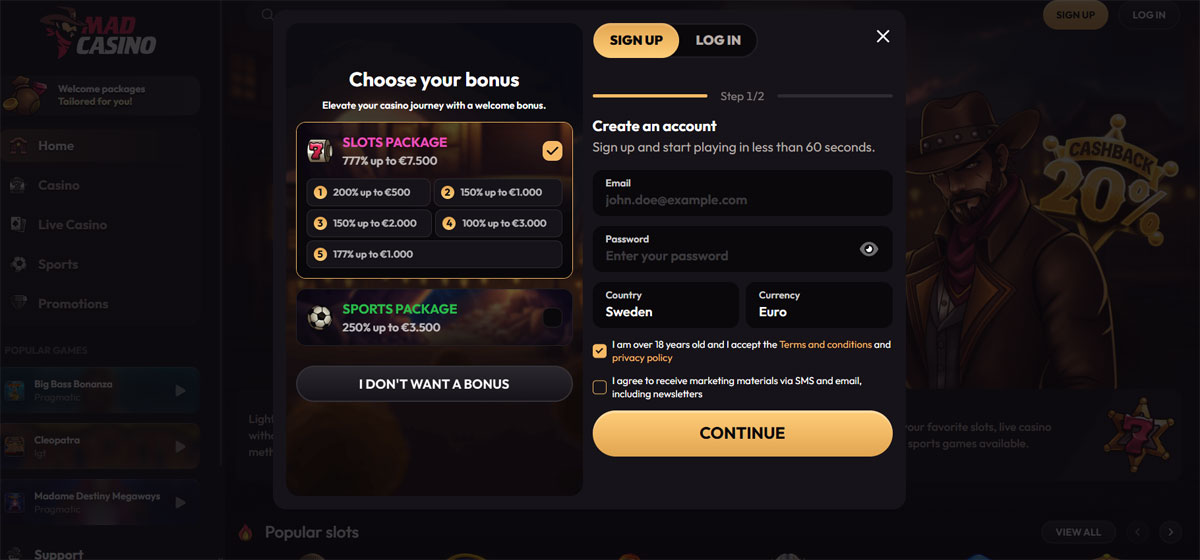Click the Sports sidebar icon

click(18, 265)
